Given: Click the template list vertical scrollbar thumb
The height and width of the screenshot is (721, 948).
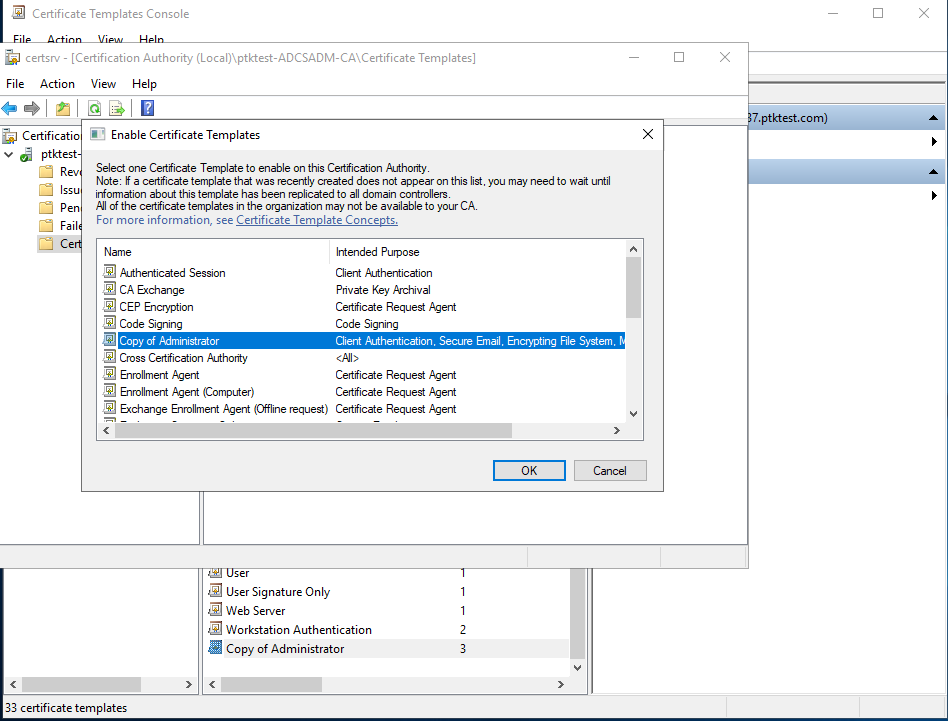Looking at the screenshot, I should [633, 287].
